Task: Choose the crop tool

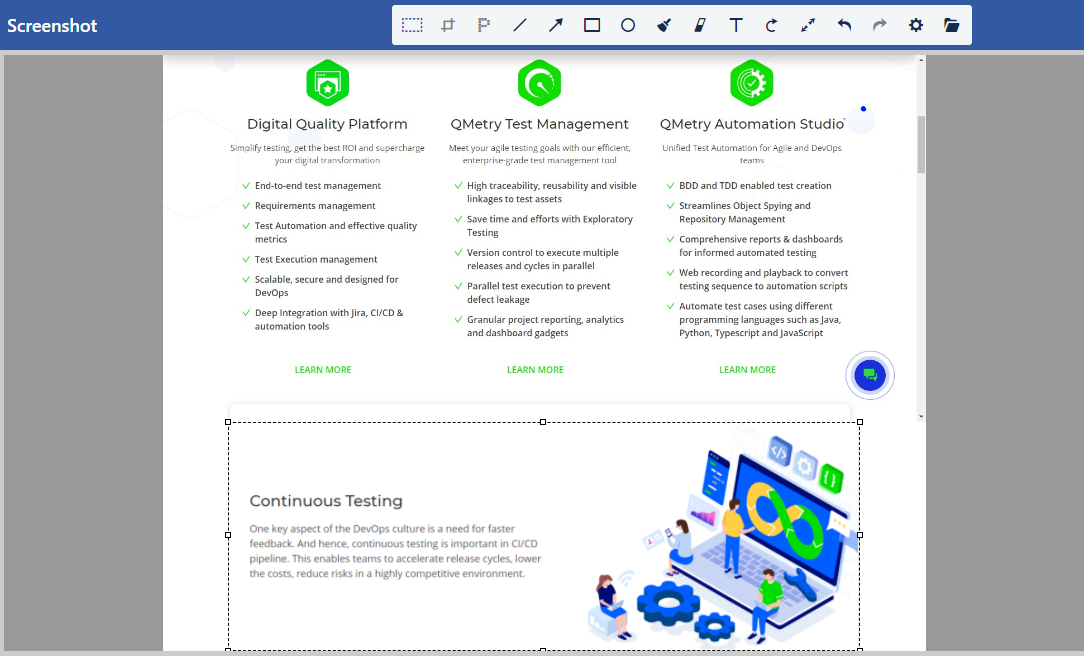Action: (x=448, y=25)
